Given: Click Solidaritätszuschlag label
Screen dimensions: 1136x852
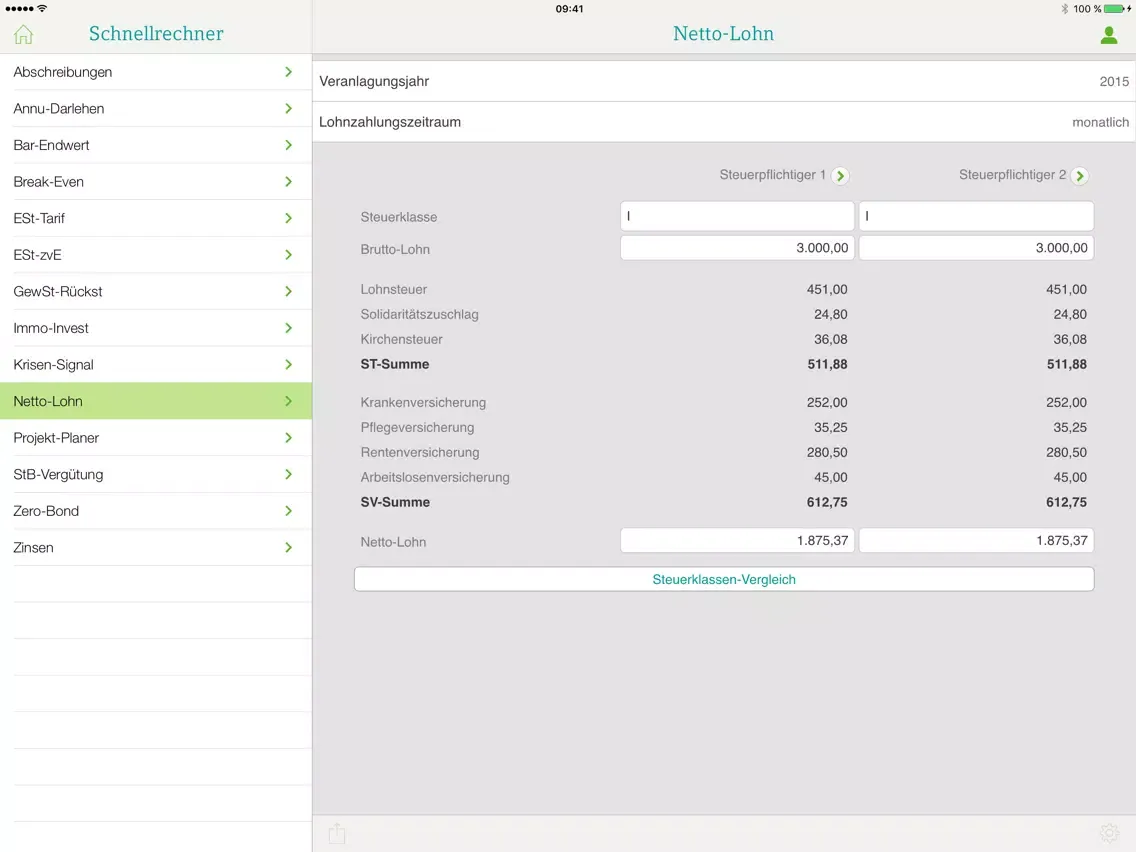Looking at the screenshot, I should pyautogui.click(x=419, y=314).
